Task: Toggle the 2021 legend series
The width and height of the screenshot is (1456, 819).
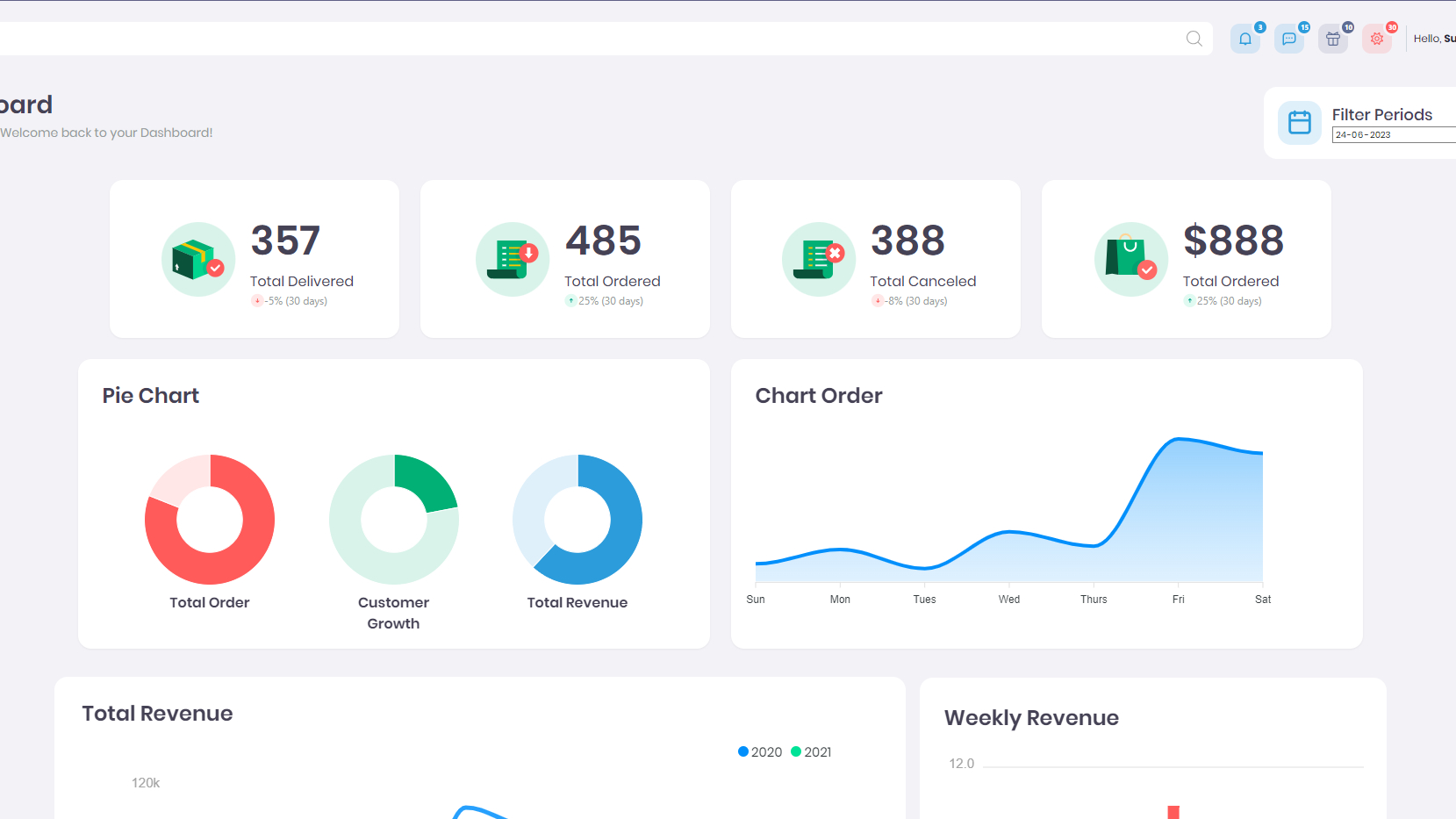Action: (x=811, y=752)
